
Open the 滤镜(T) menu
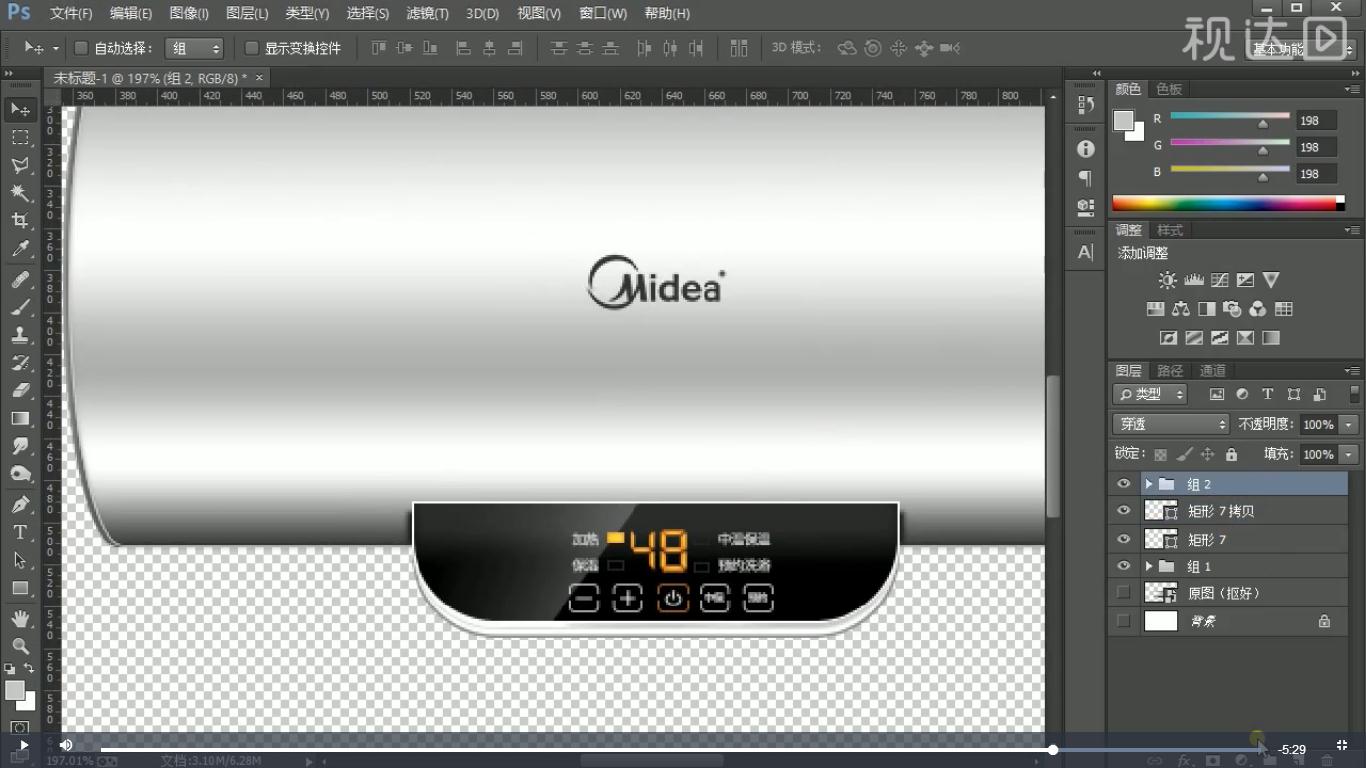[427, 14]
